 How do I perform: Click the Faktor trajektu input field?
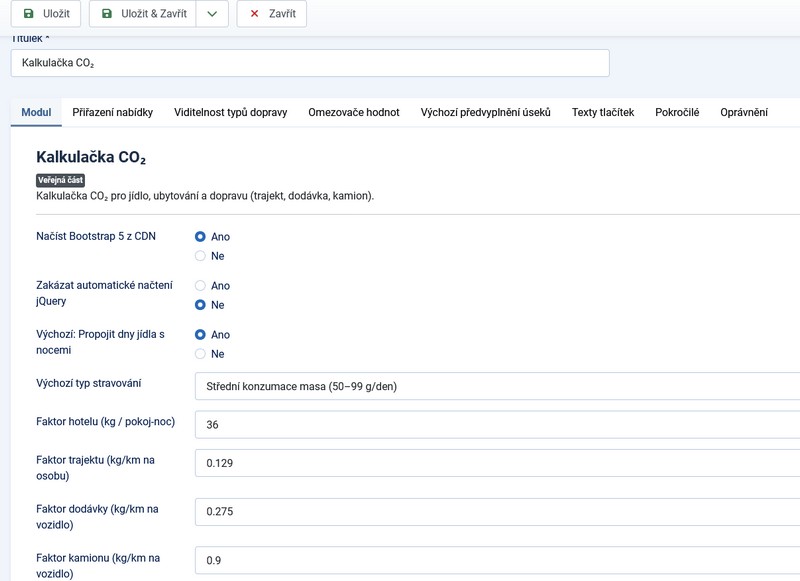497,463
